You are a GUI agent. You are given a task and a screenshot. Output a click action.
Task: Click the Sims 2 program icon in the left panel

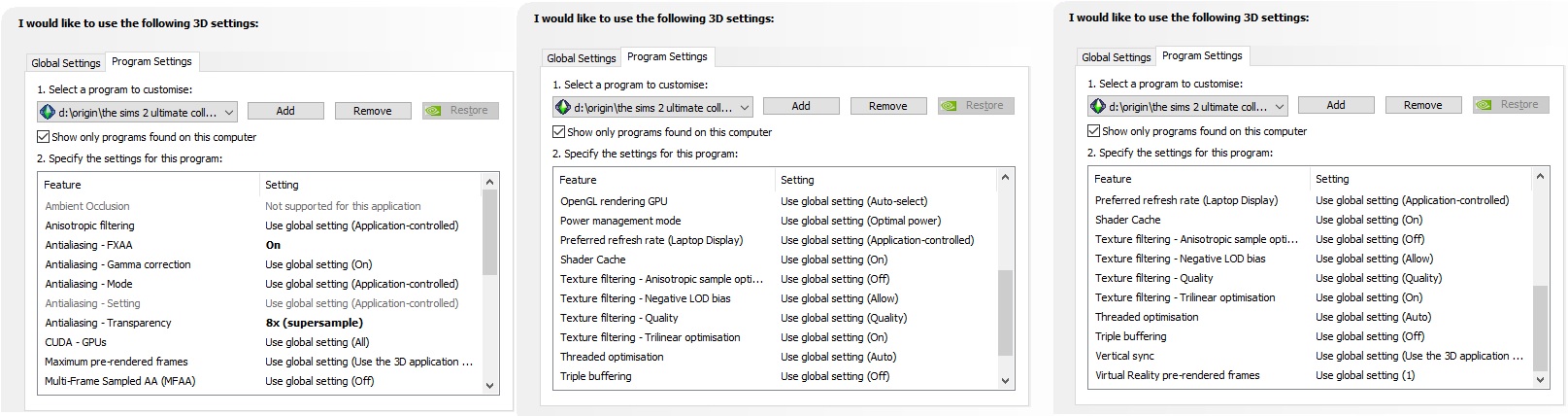point(48,112)
